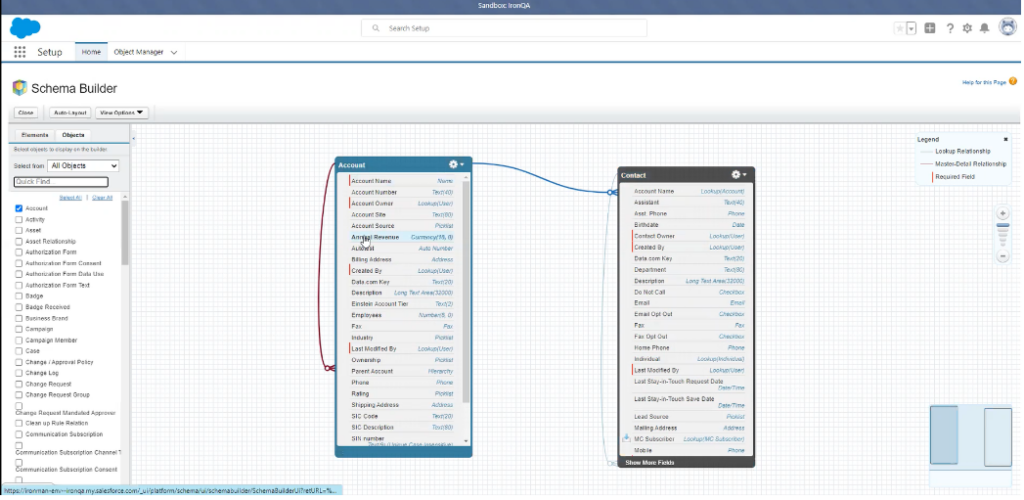Zoom out with the minus button
The height and width of the screenshot is (500, 1024).
pyautogui.click(x=1002, y=257)
